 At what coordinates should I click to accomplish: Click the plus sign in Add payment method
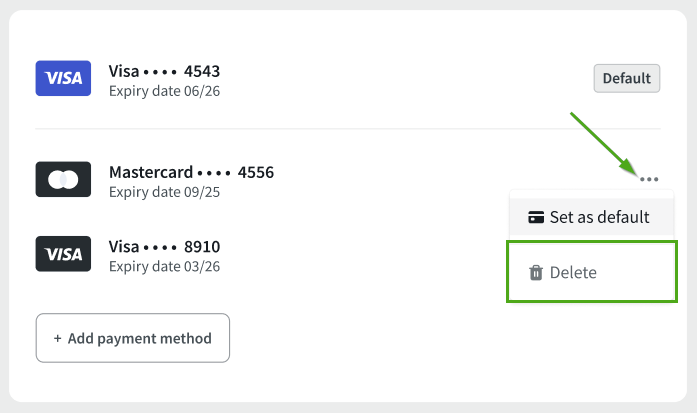pos(57,338)
